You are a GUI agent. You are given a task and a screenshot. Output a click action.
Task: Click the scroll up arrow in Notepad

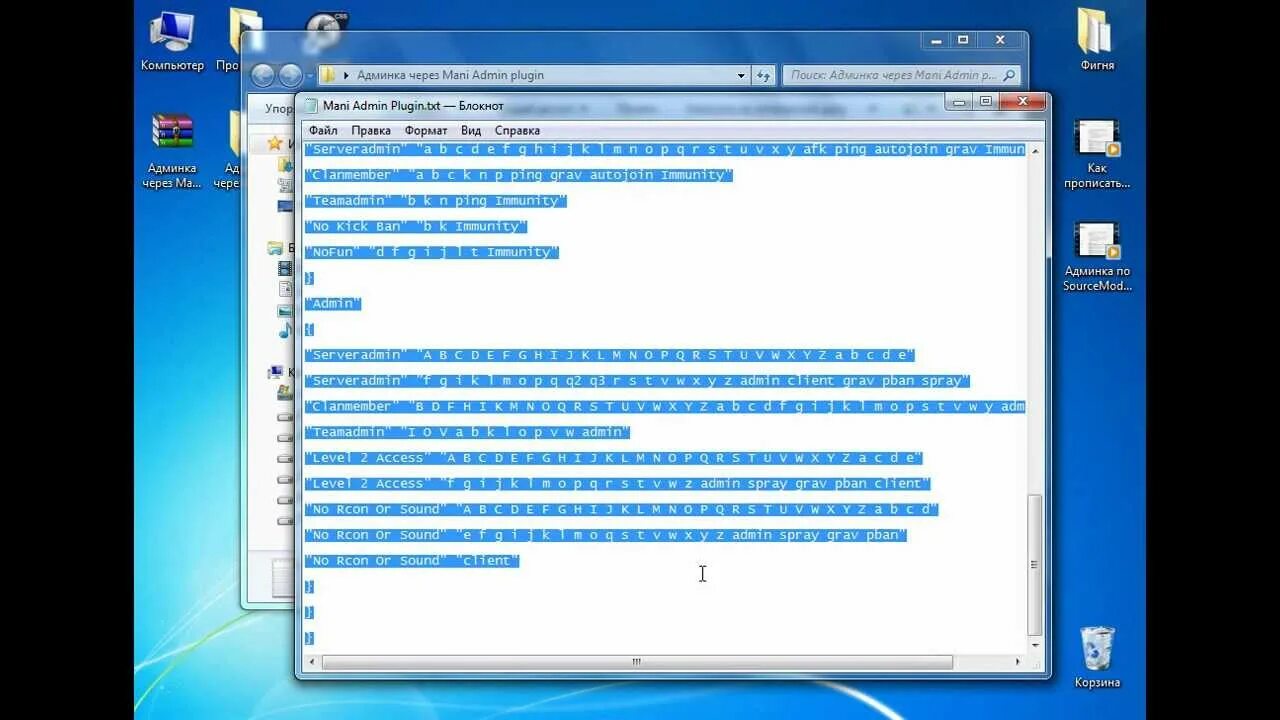tap(1035, 150)
